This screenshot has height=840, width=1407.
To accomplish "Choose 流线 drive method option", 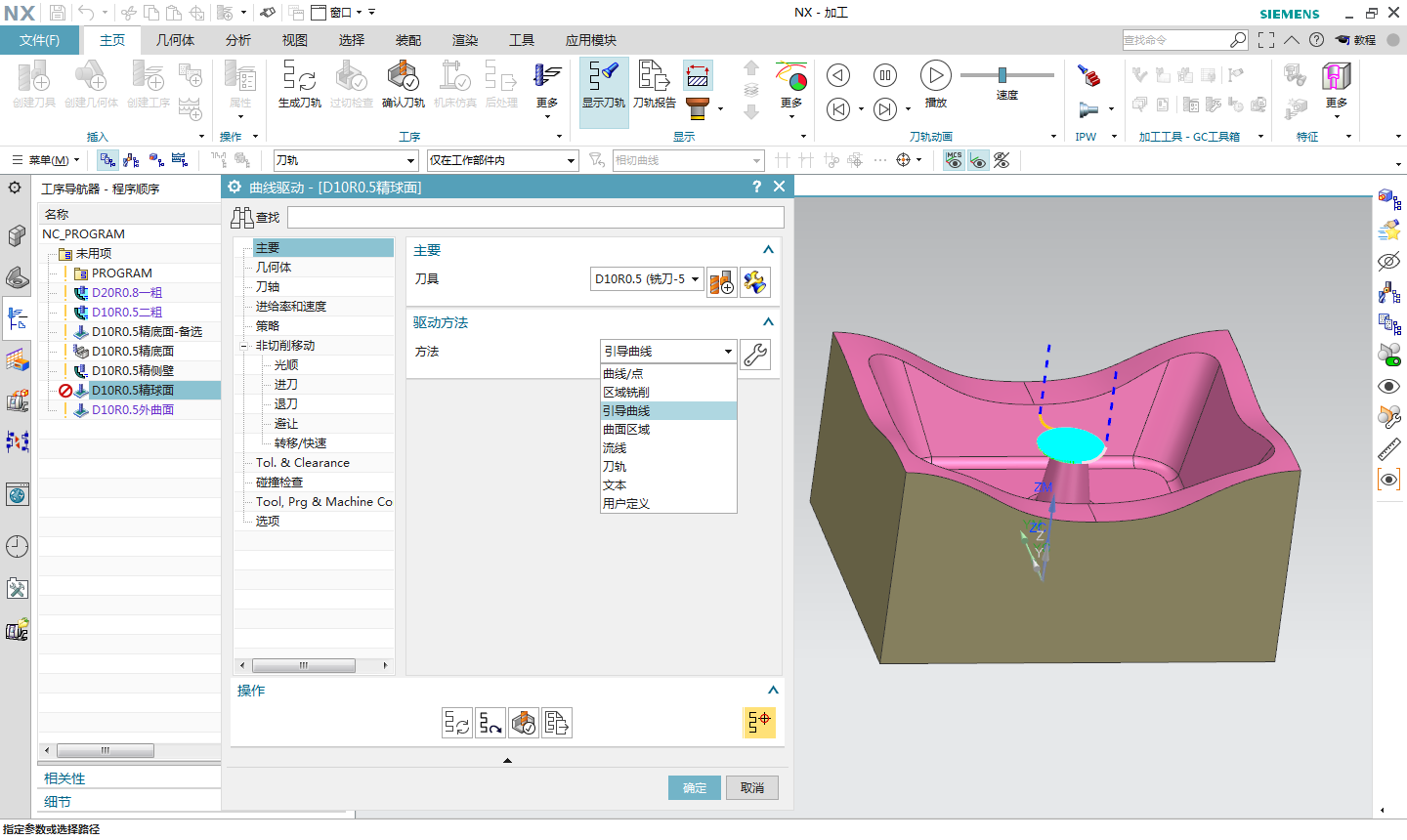I will tap(668, 447).
